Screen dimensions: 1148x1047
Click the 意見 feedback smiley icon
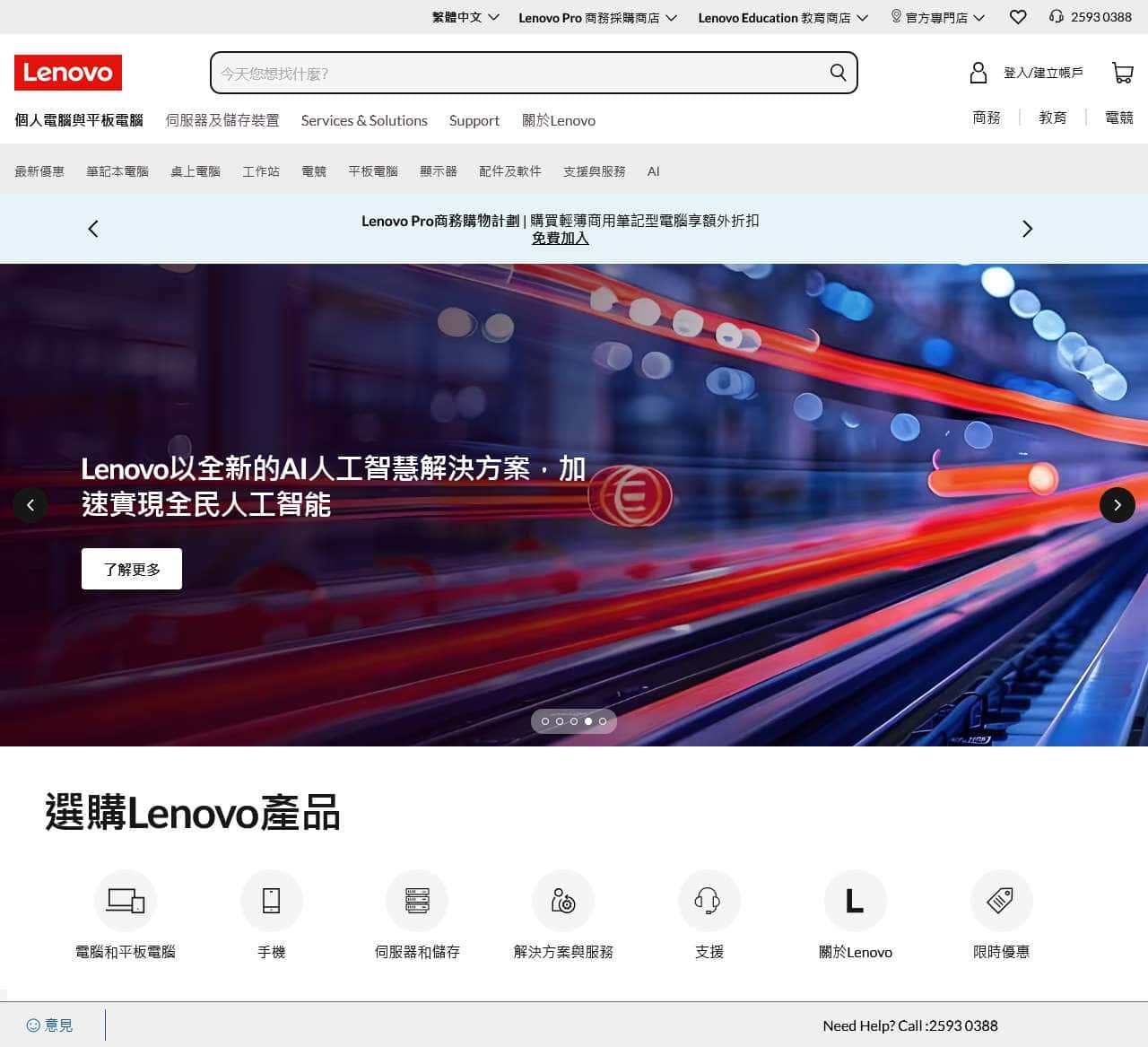tap(34, 1025)
